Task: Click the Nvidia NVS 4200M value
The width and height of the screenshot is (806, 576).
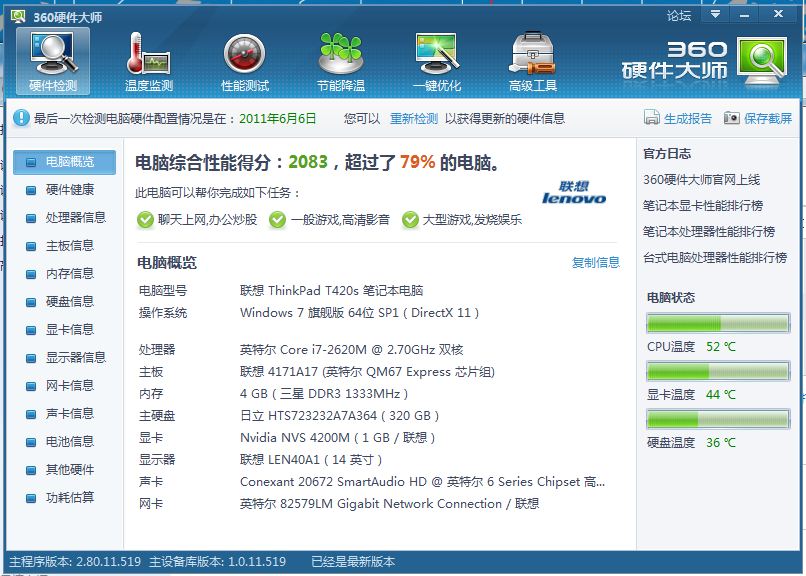Action: (x=338, y=438)
